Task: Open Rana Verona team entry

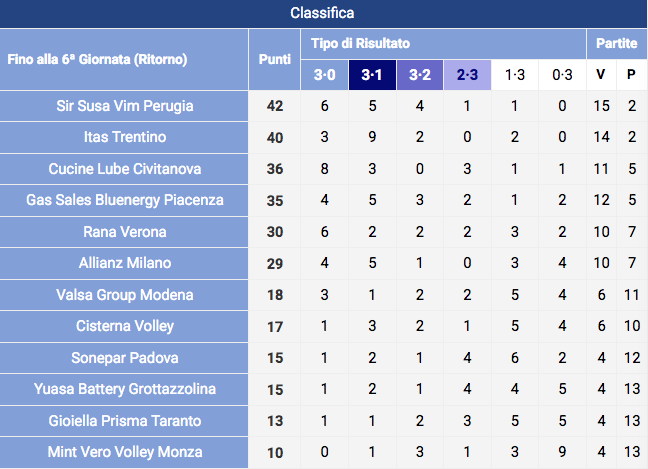Action: click(x=125, y=232)
